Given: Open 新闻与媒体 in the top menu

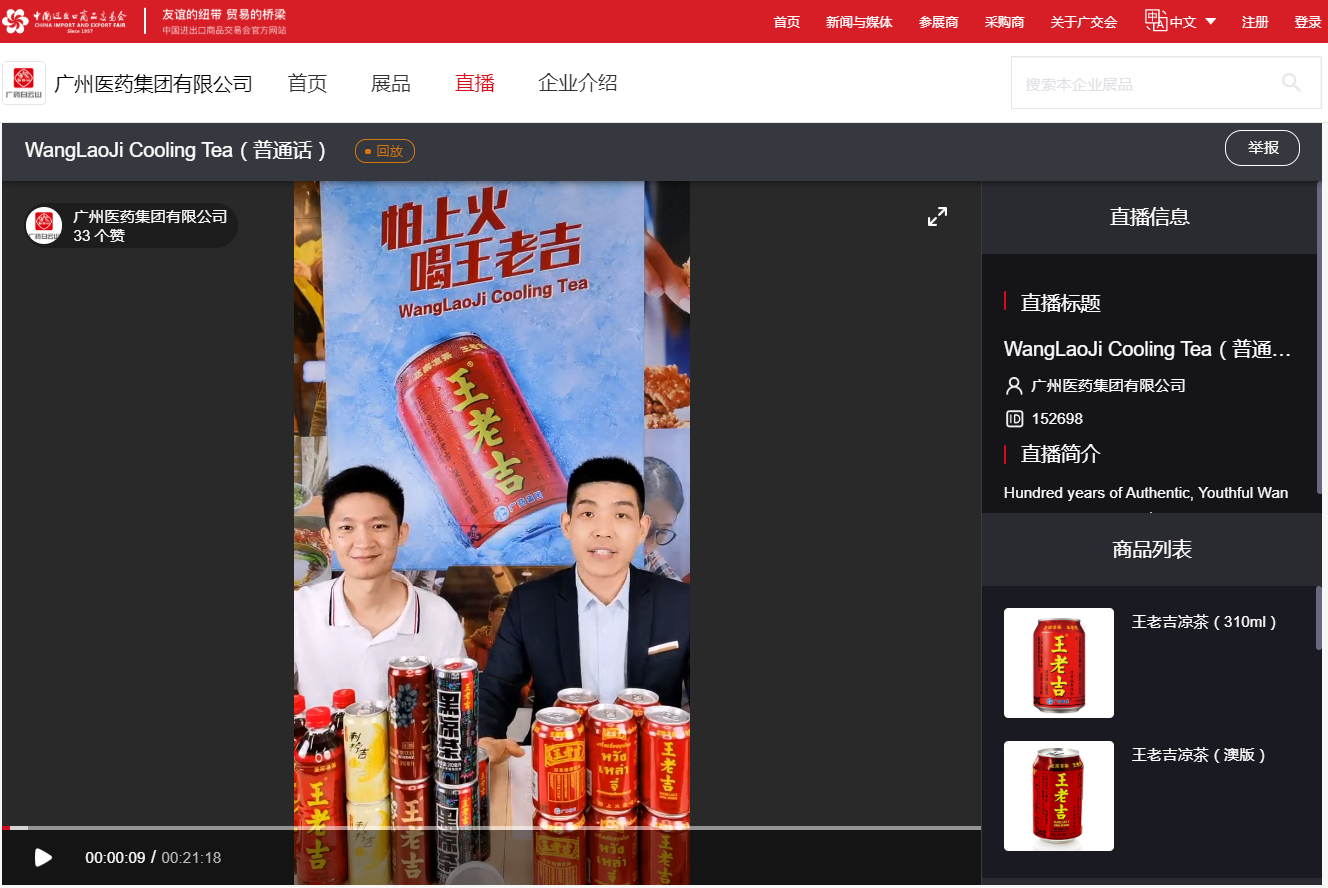Looking at the screenshot, I should (x=859, y=22).
